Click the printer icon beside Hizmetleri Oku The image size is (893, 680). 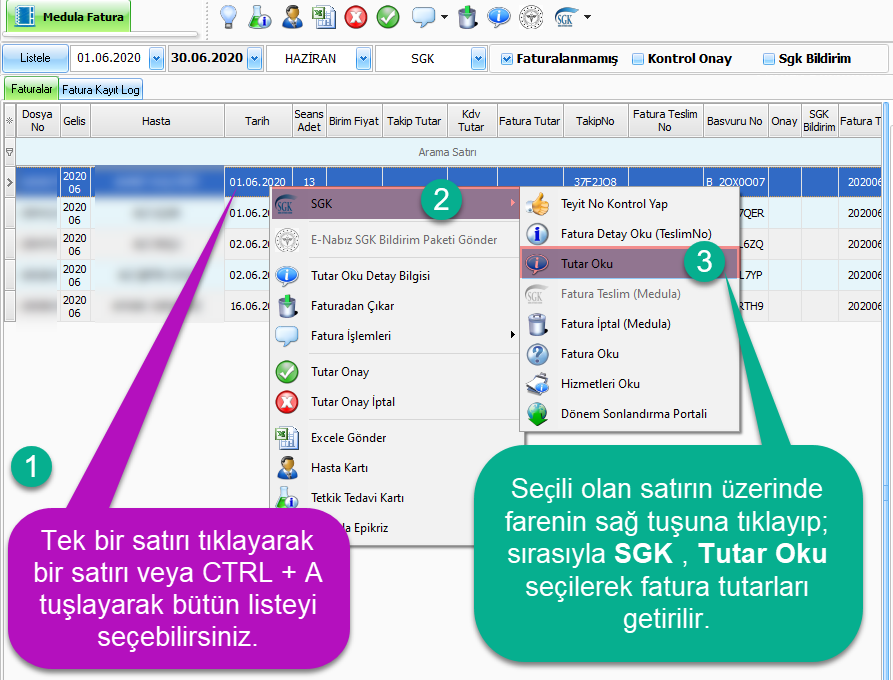pos(537,384)
